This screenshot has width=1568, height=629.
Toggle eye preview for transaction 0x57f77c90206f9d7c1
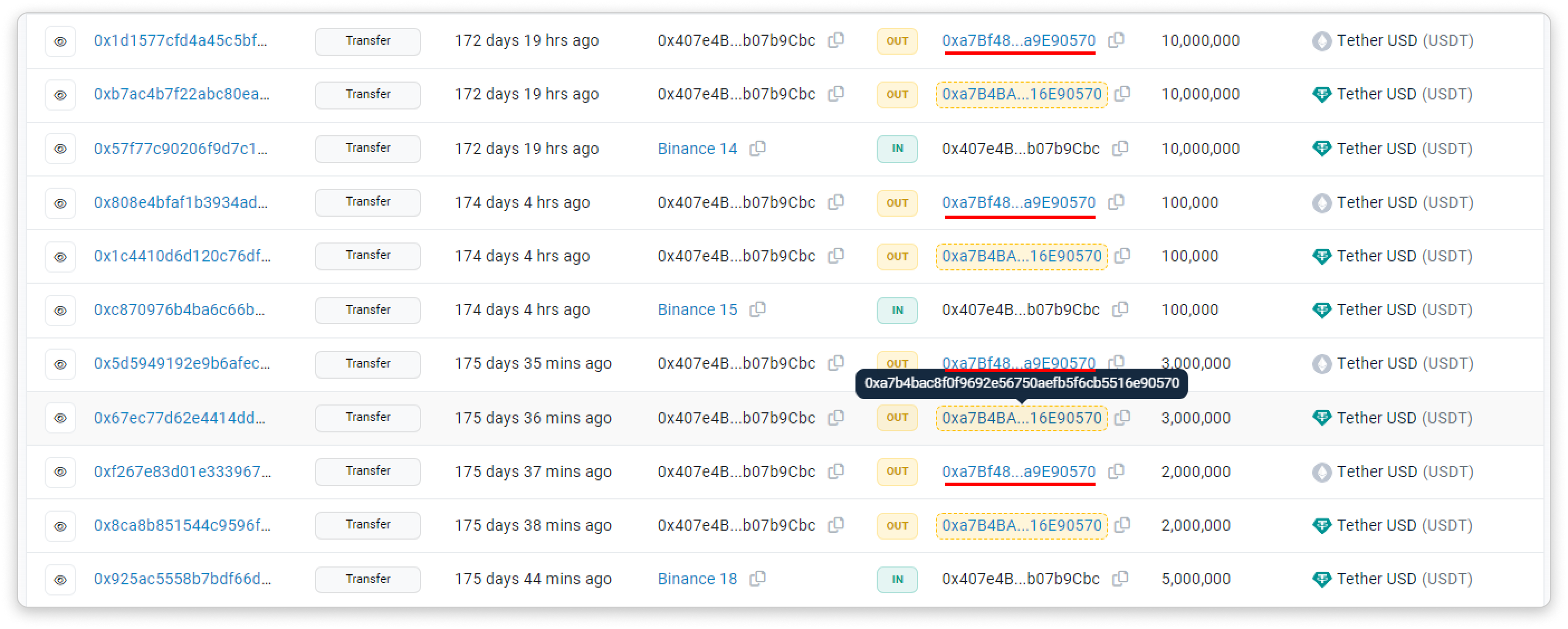click(x=60, y=149)
